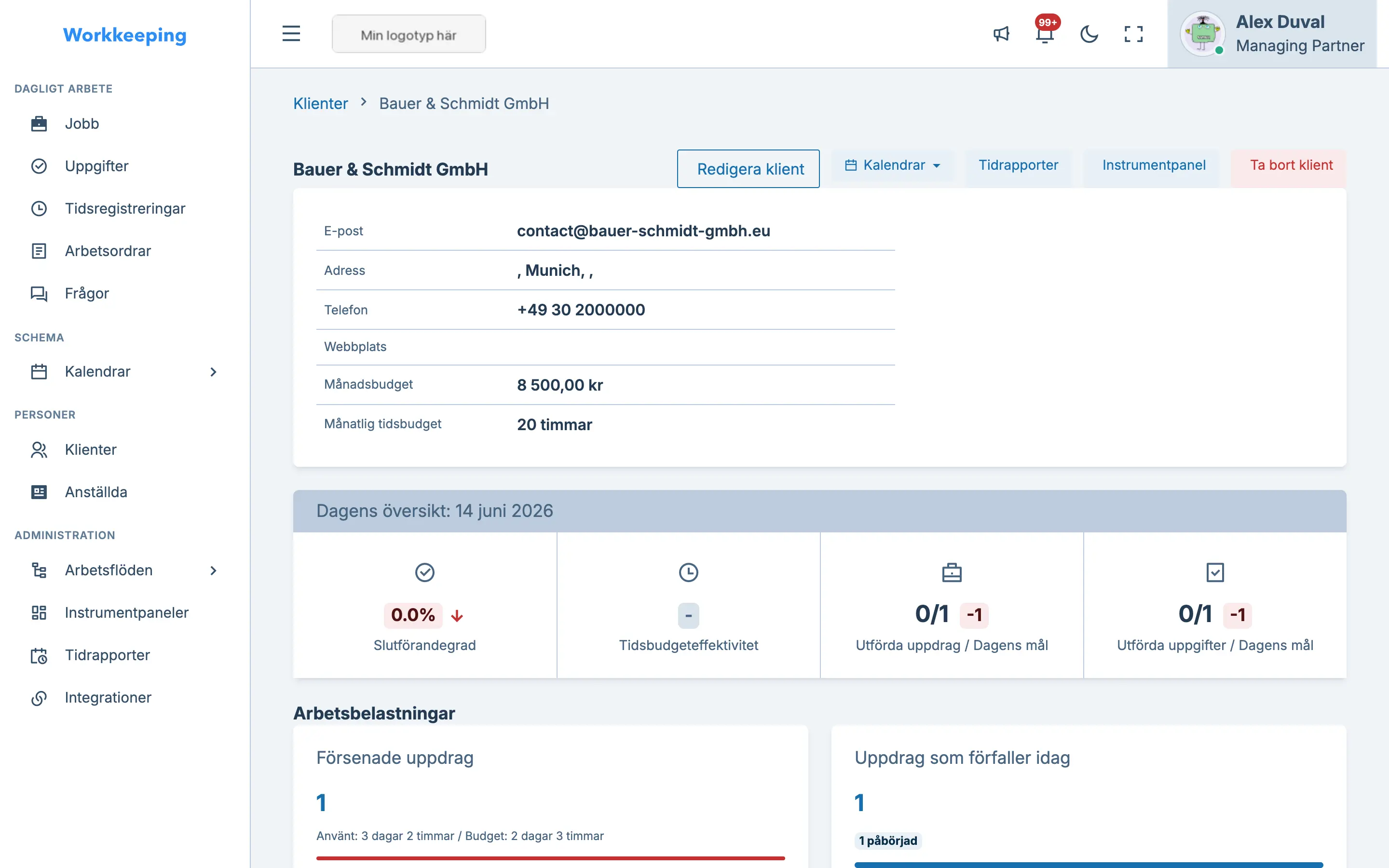Click the Jobb briefcase sidebar icon
Image resolution: width=1389 pixels, height=868 pixels.
point(39,123)
